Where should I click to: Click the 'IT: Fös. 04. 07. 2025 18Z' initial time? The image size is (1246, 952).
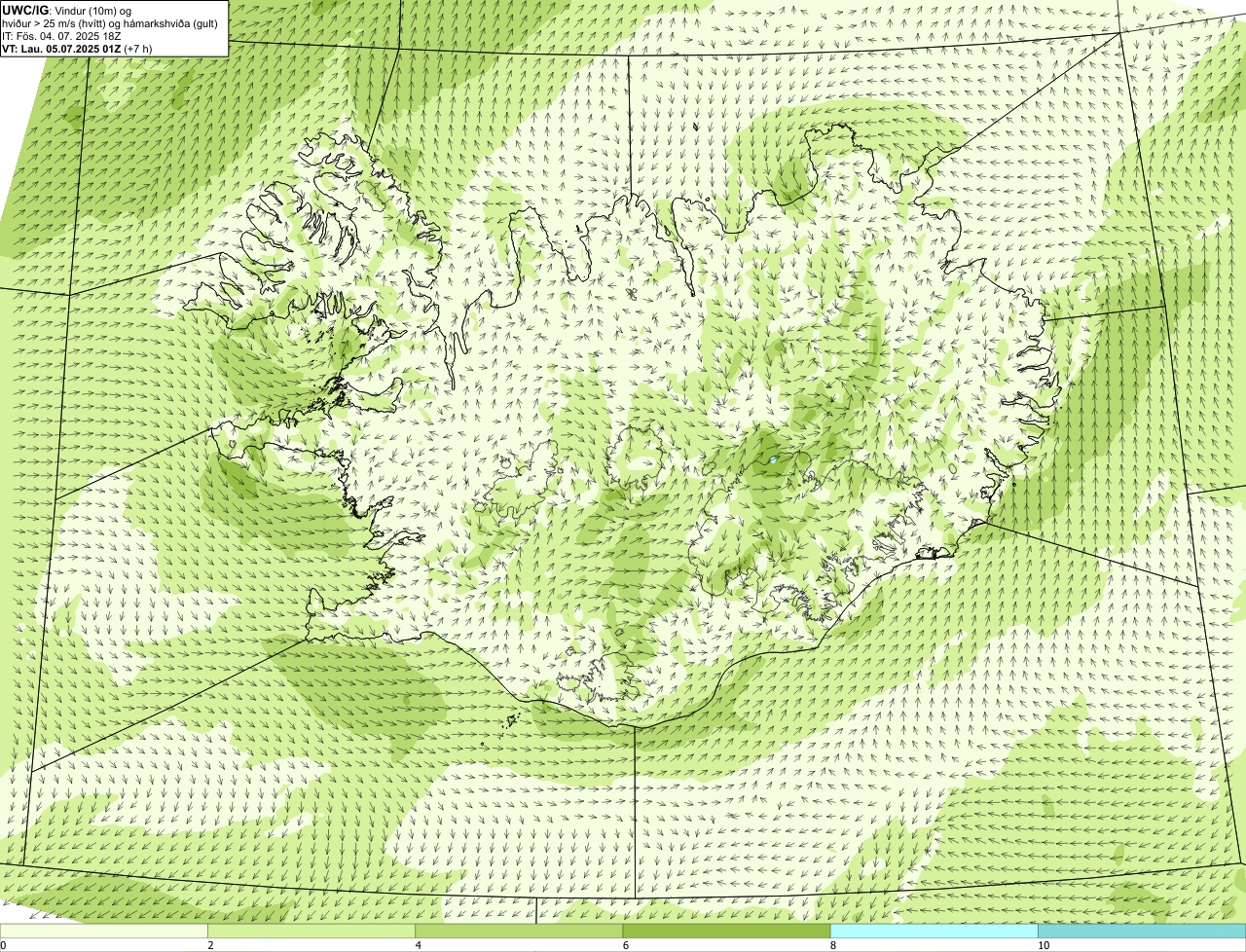[x=62, y=35]
